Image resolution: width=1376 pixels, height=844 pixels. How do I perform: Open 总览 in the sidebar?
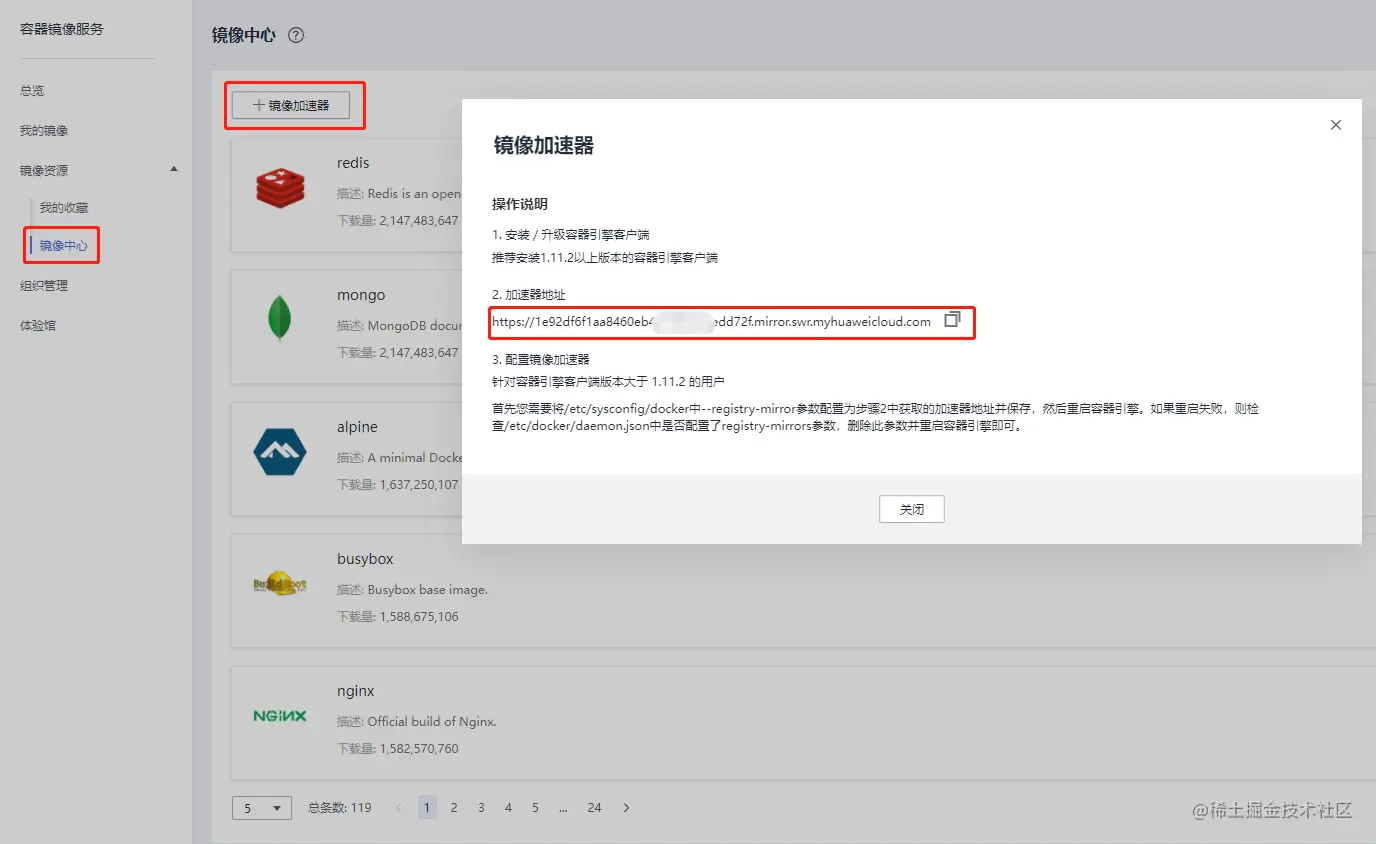[32, 91]
